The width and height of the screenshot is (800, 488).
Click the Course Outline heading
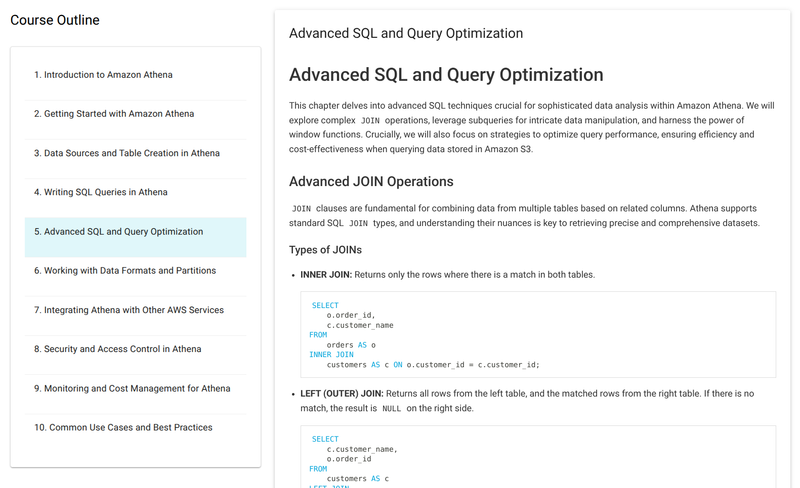(55, 20)
